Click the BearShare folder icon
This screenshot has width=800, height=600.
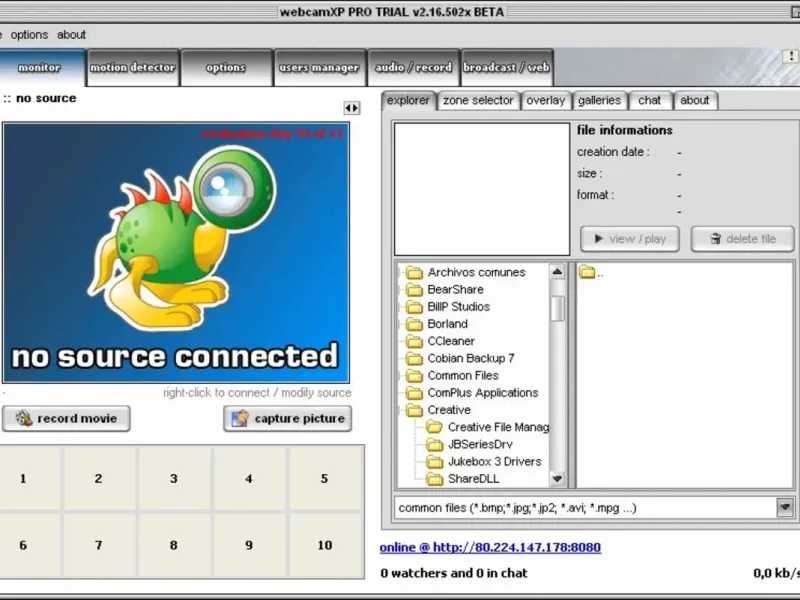tap(414, 290)
